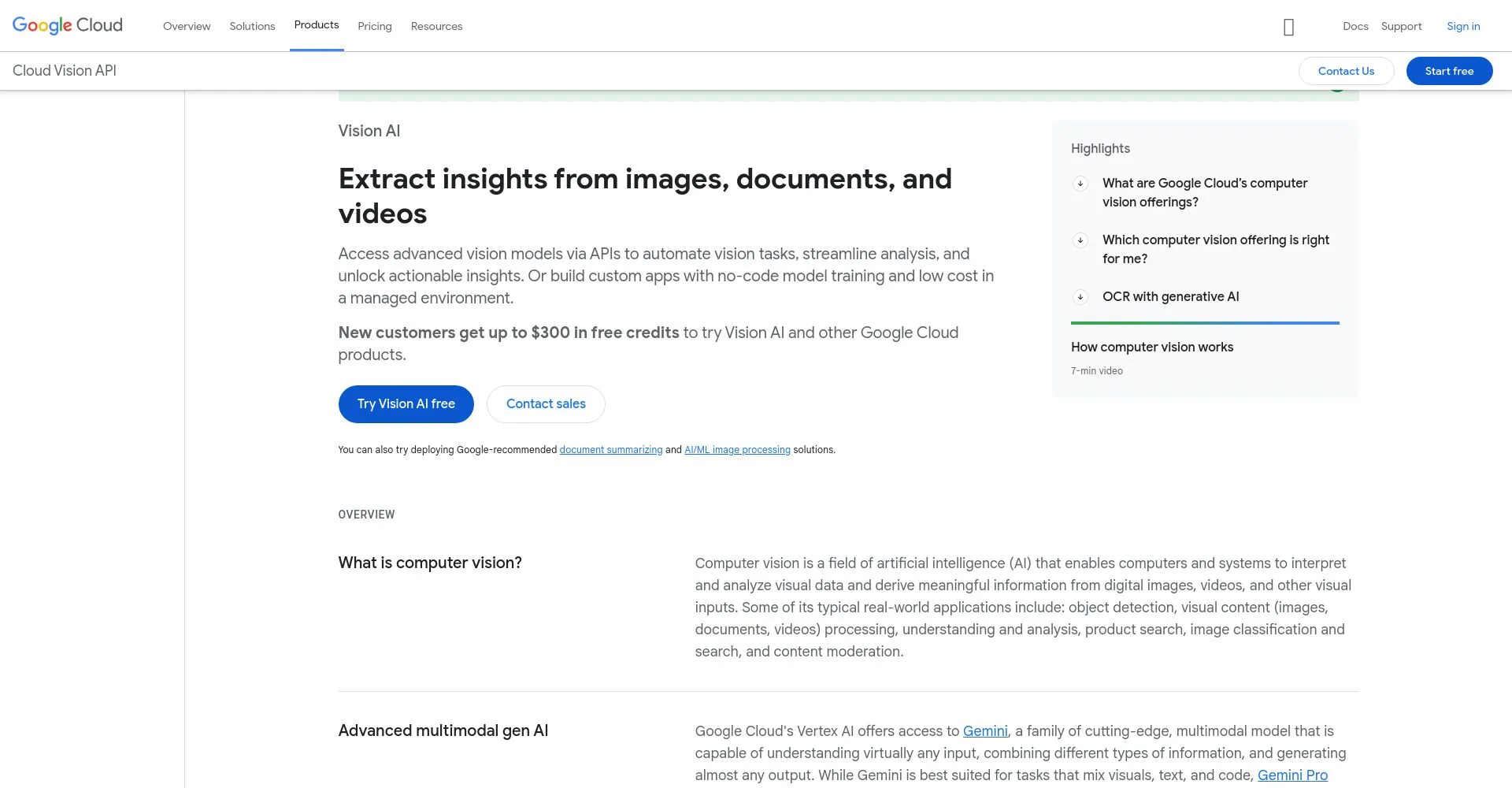1512x788 pixels.
Task: Click Sign in
Action: [1463, 26]
